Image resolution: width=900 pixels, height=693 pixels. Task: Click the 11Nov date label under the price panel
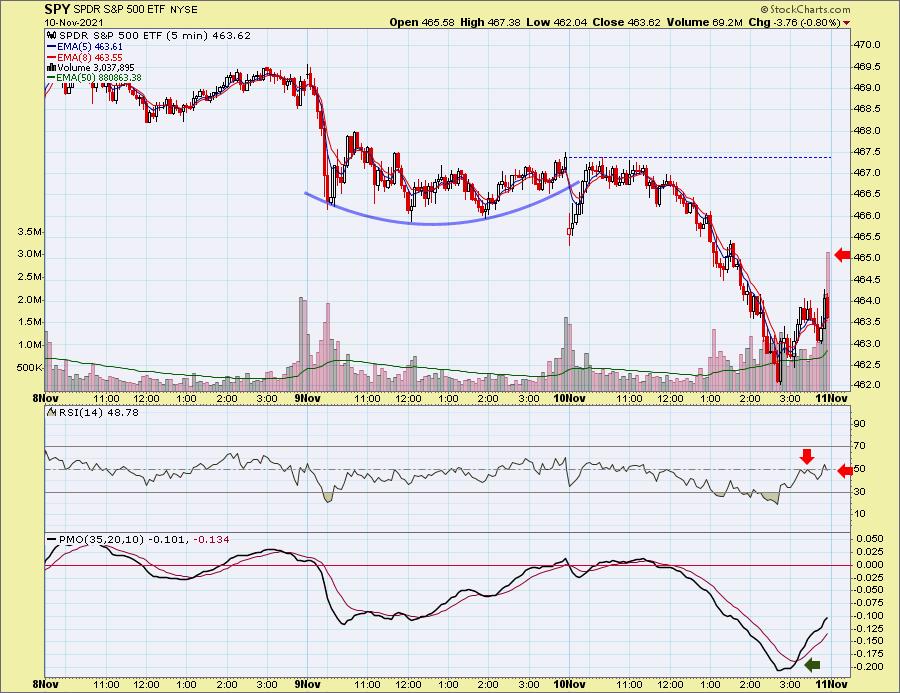[831, 398]
